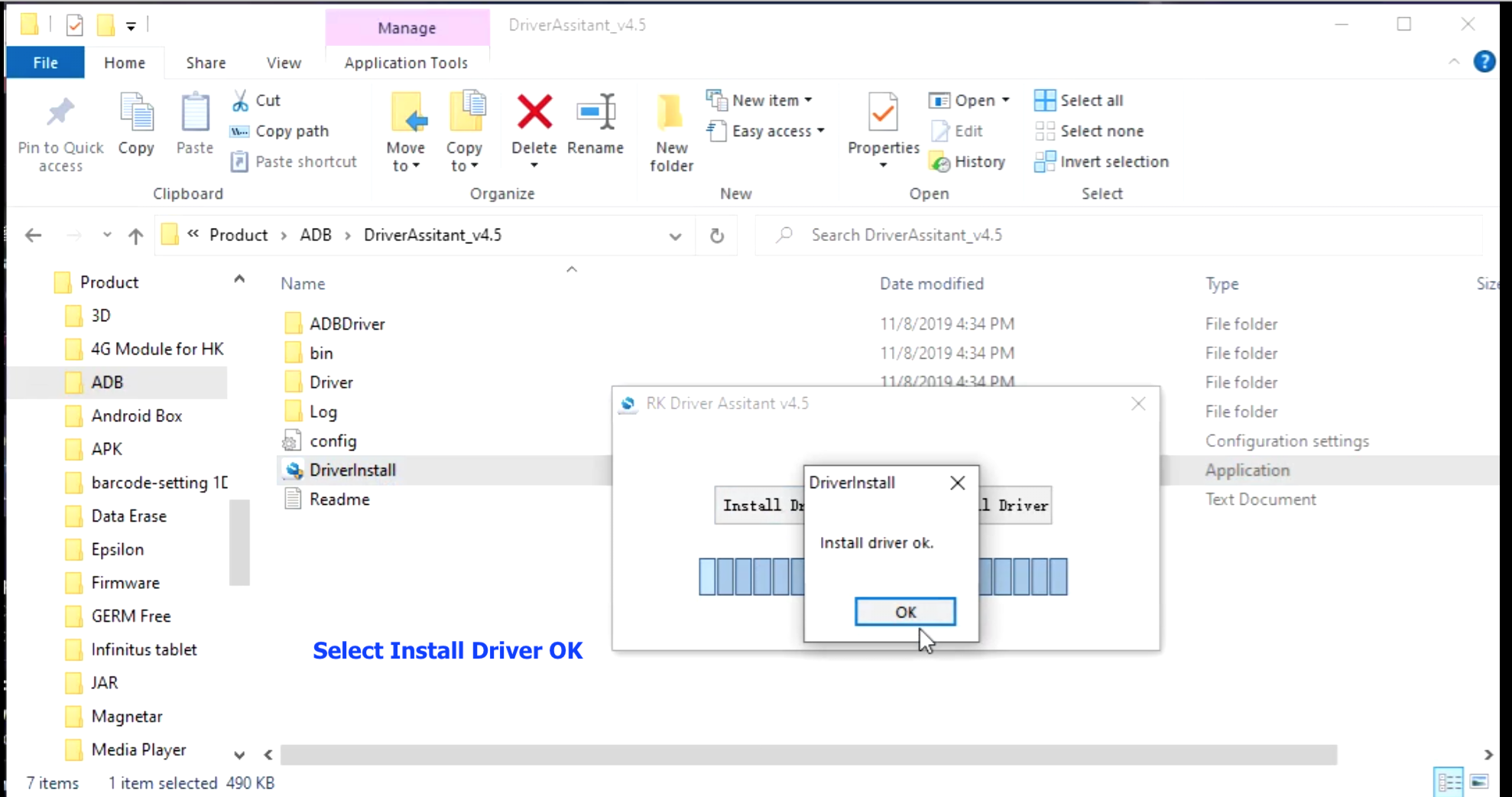1512x797 pixels.
Task: Switch to the Share ribbon tab
Action: tap(206, 63)
